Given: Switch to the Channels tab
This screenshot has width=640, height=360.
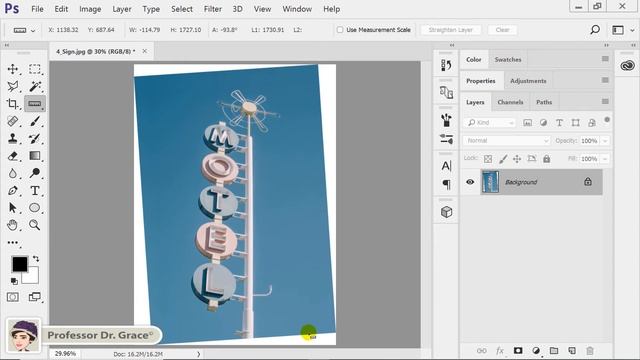Looking at the screenshot, I should coord(510,102).
